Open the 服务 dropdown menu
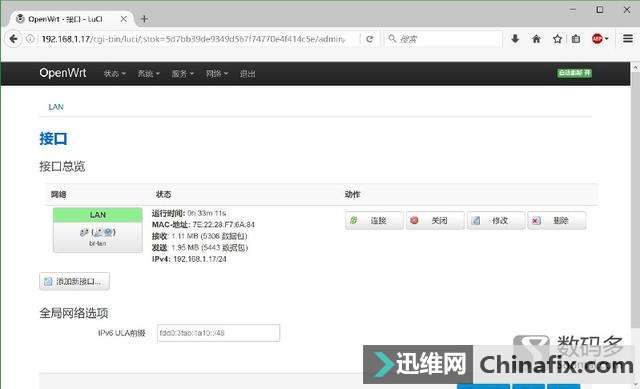Viewport: 640px width, 389px height. click(182, 74)
